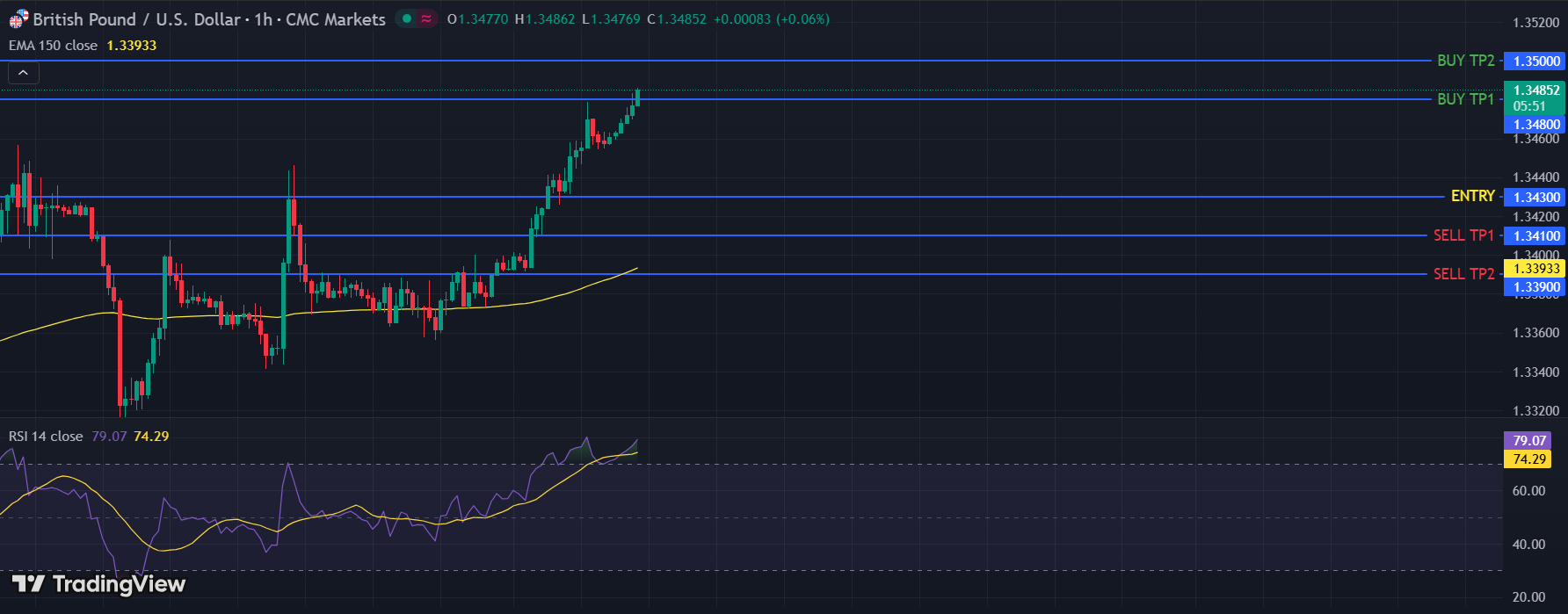Click the 1.35000 BUY TP2 price tag
1568x614 pixels.
click(1535, 61)
